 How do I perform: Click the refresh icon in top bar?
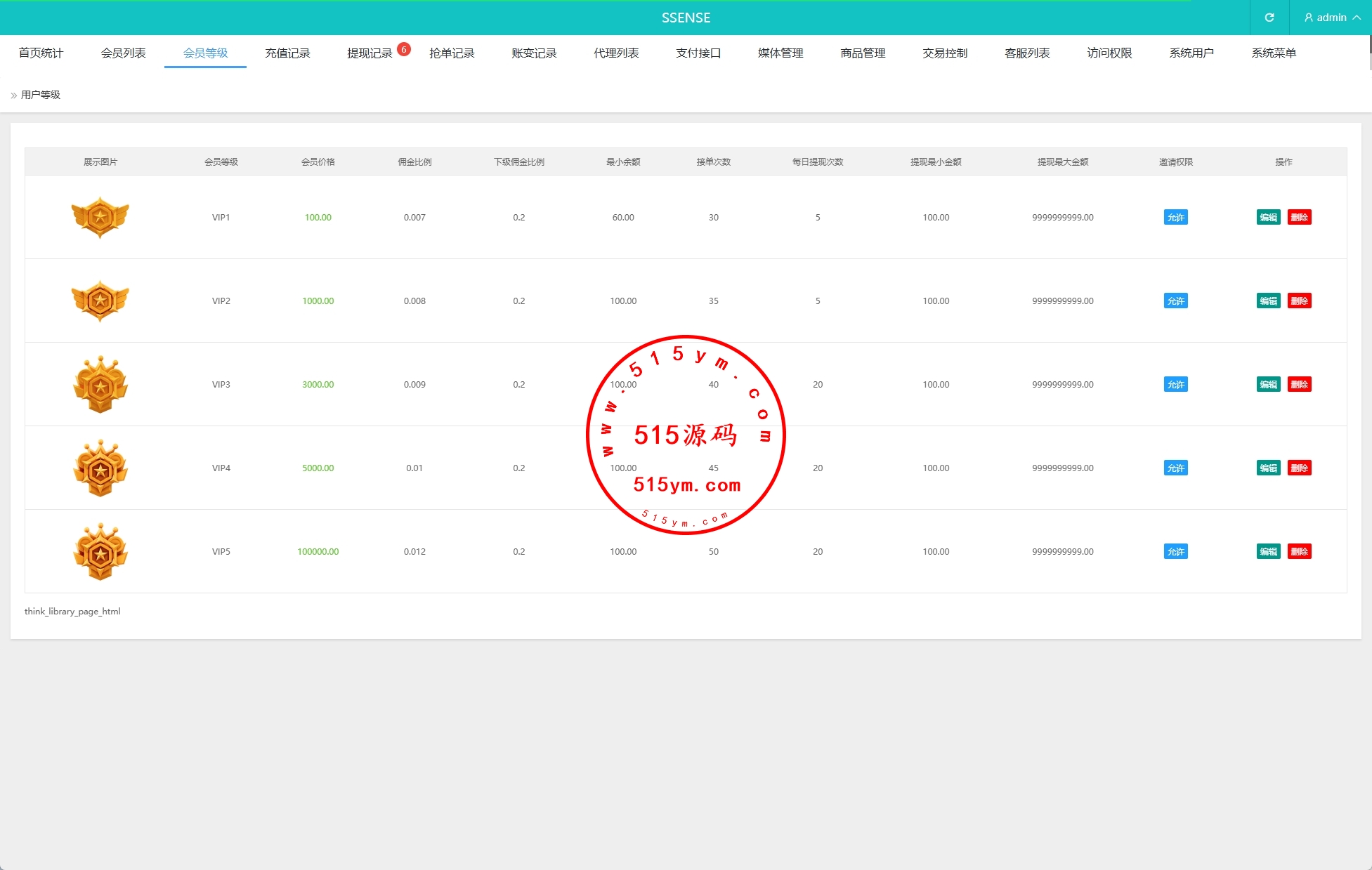[x=1269, y=18]
